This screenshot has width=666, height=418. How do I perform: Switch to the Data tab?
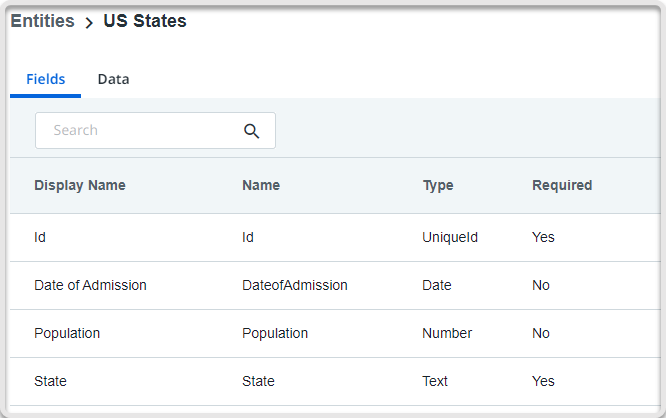113,79
